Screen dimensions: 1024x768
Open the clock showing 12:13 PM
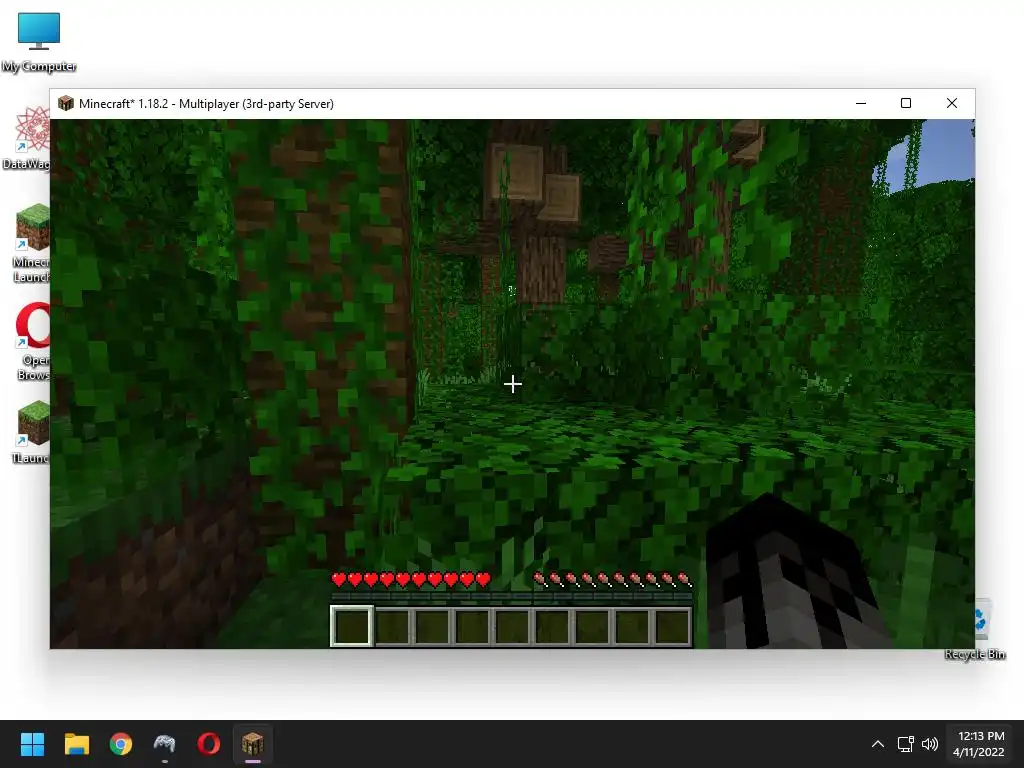pos(978,744)
